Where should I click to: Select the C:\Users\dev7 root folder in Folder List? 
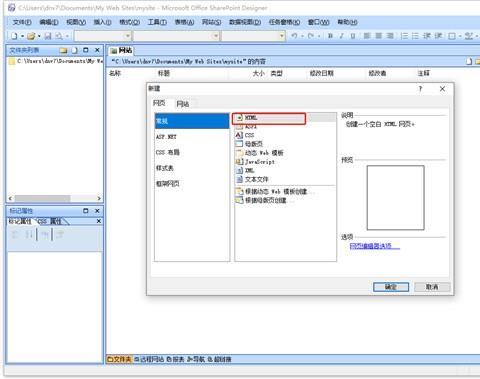pyautogui.click(x=56, y=61)
